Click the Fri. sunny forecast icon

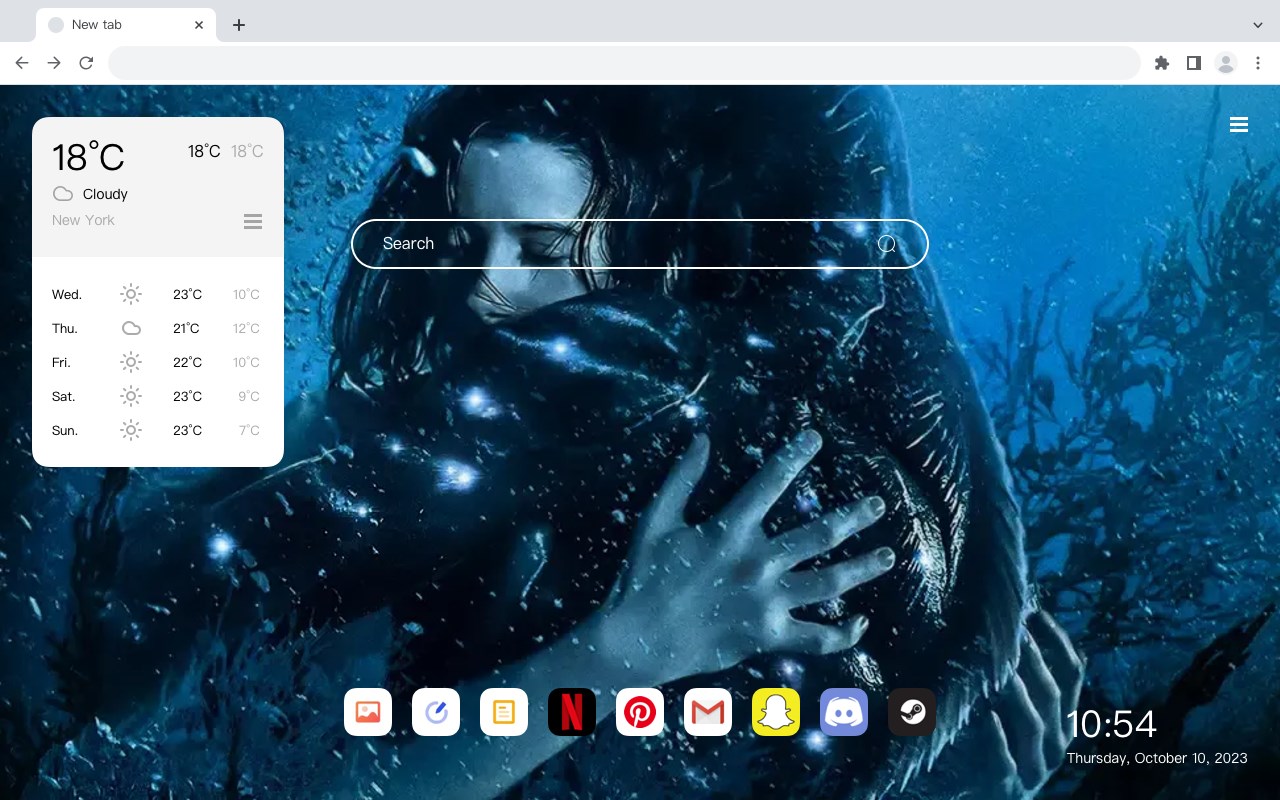[131, 362]
